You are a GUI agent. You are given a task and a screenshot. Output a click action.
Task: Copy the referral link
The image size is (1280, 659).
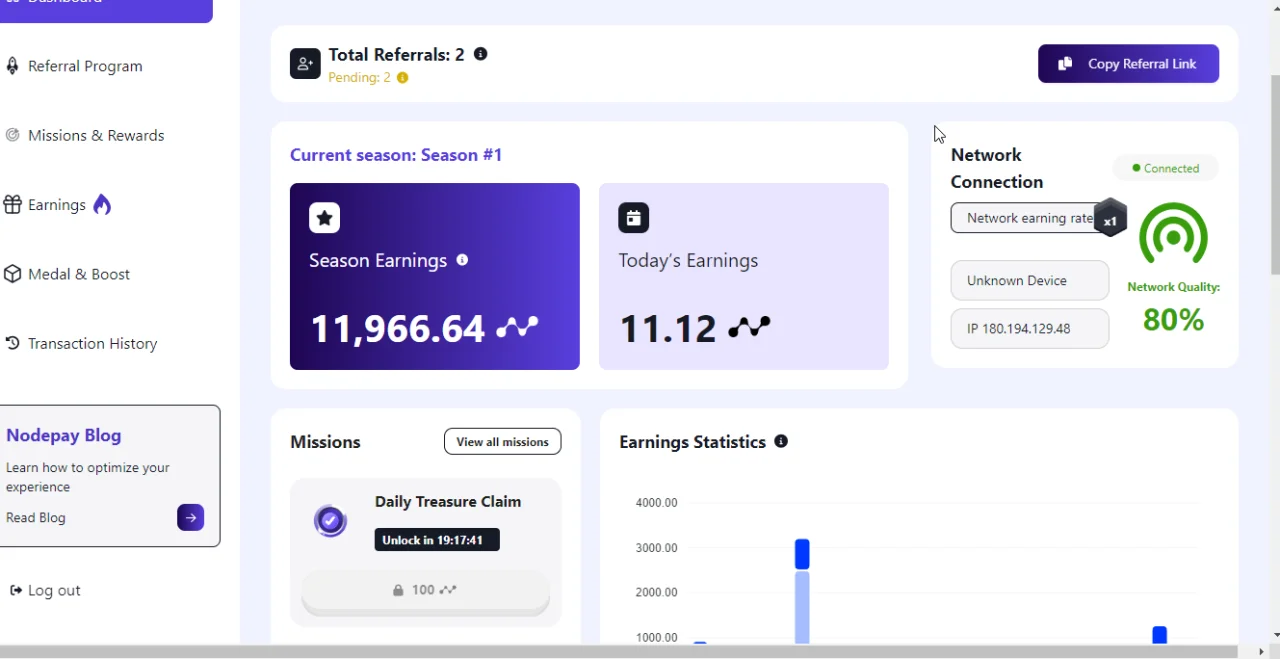(1128, 64)
